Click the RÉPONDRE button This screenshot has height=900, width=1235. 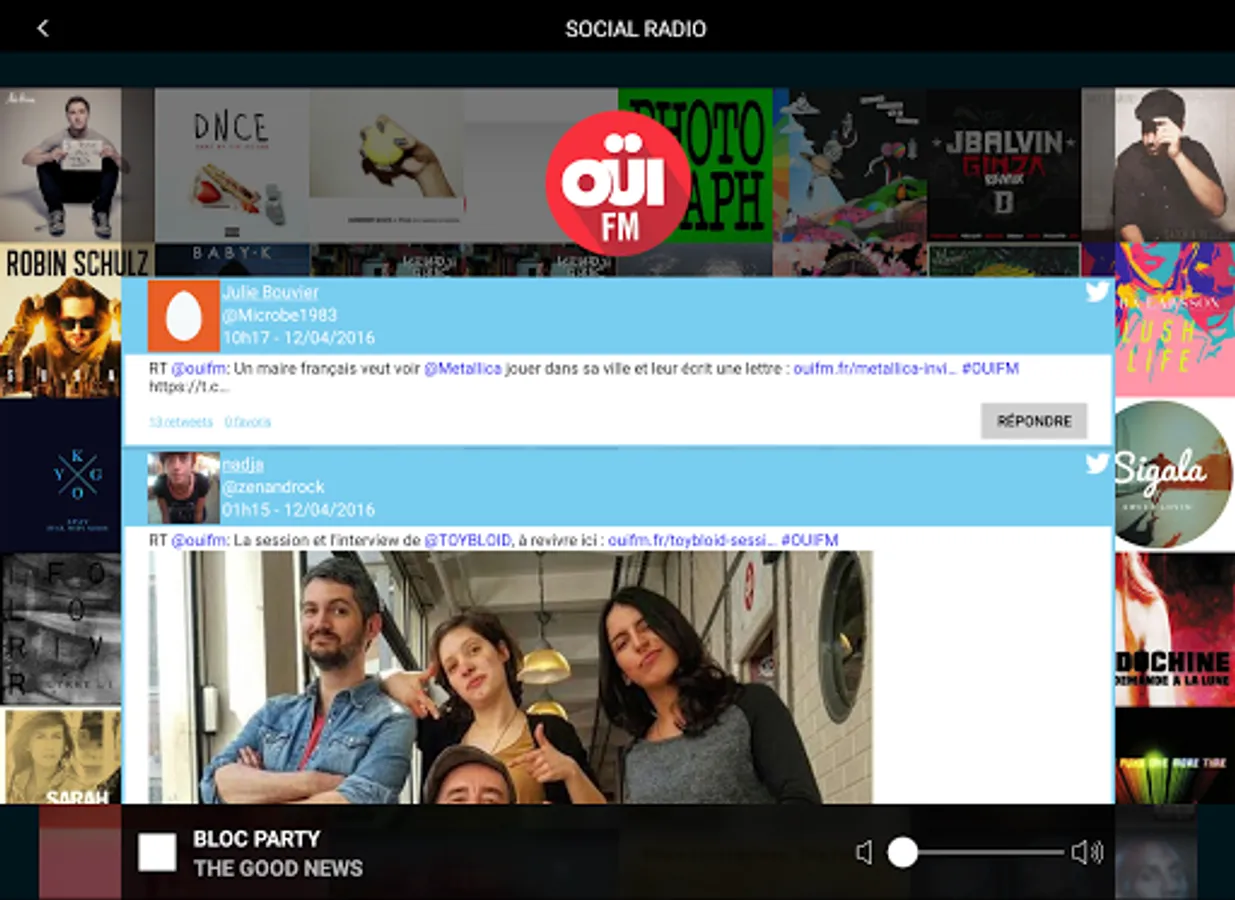click(1034, 421)
